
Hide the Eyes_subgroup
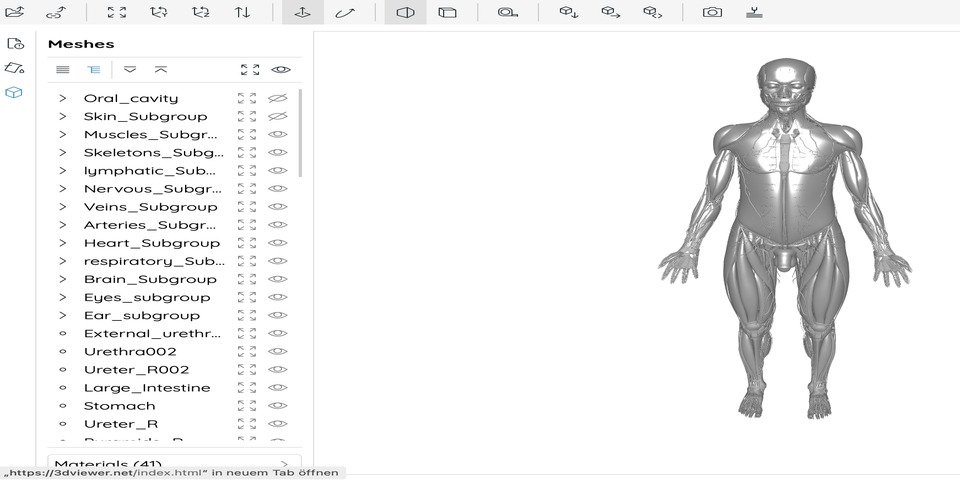tap(278, 297)
